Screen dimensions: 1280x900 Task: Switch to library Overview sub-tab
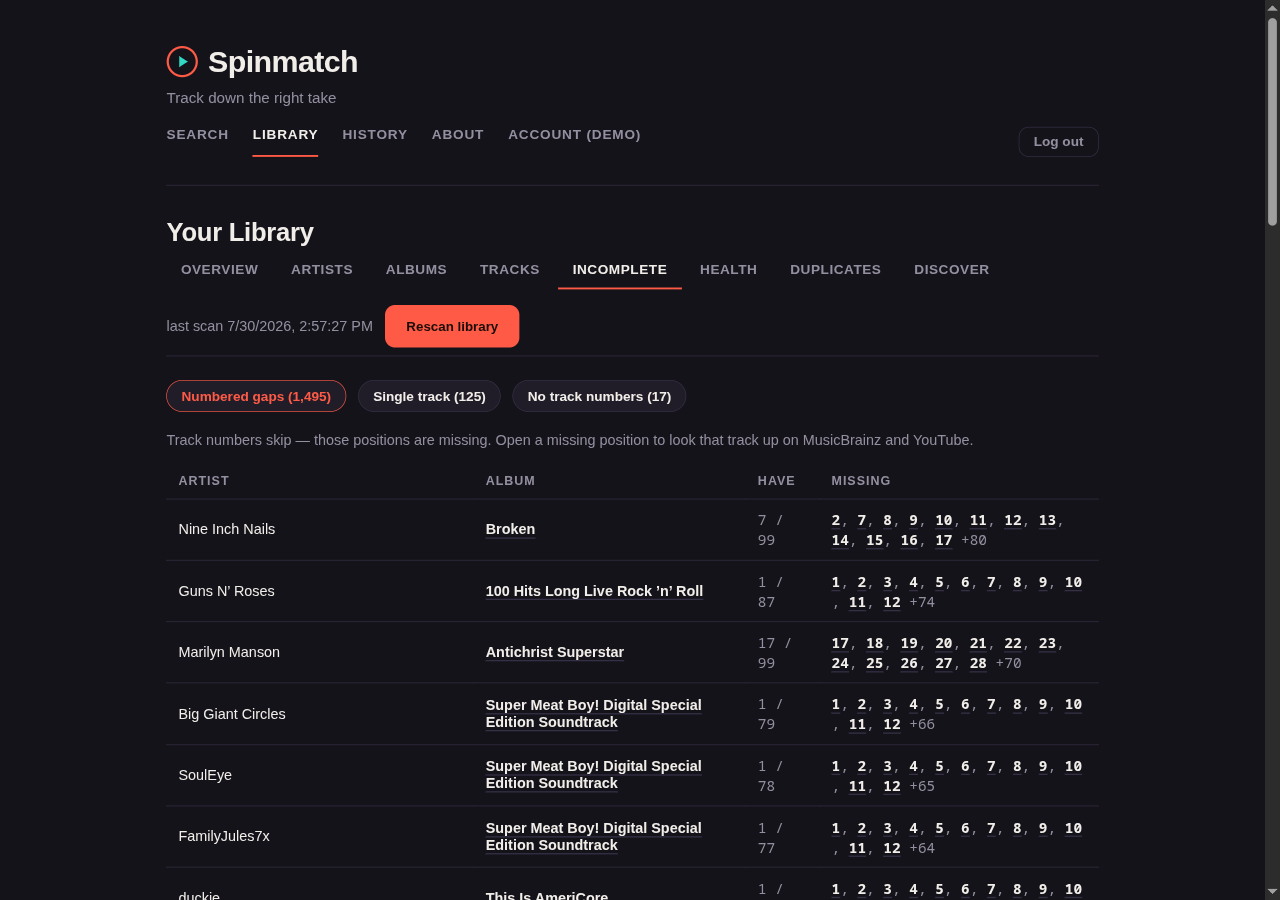219,270
